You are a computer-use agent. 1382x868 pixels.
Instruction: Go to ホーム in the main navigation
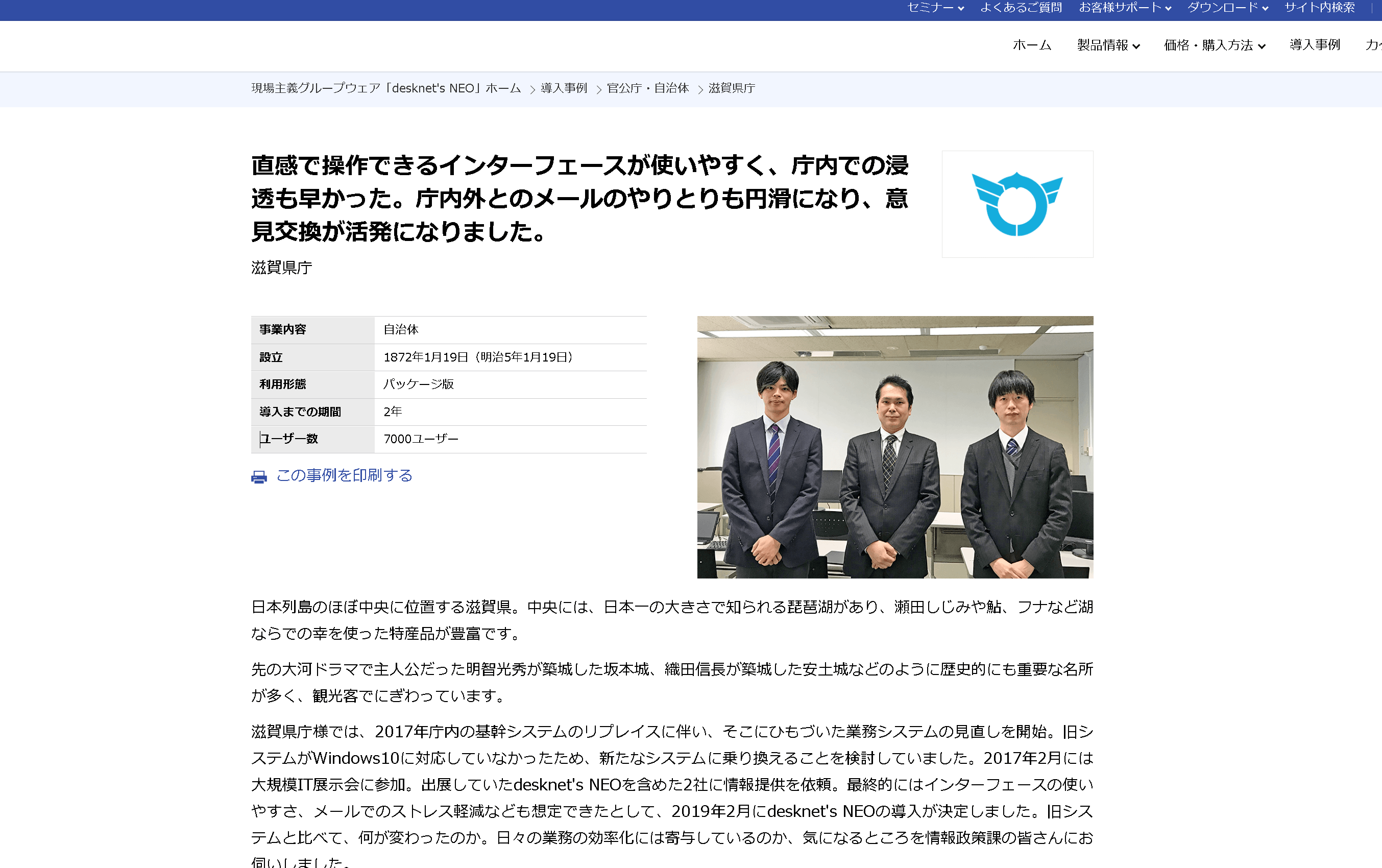[1032, 45]
